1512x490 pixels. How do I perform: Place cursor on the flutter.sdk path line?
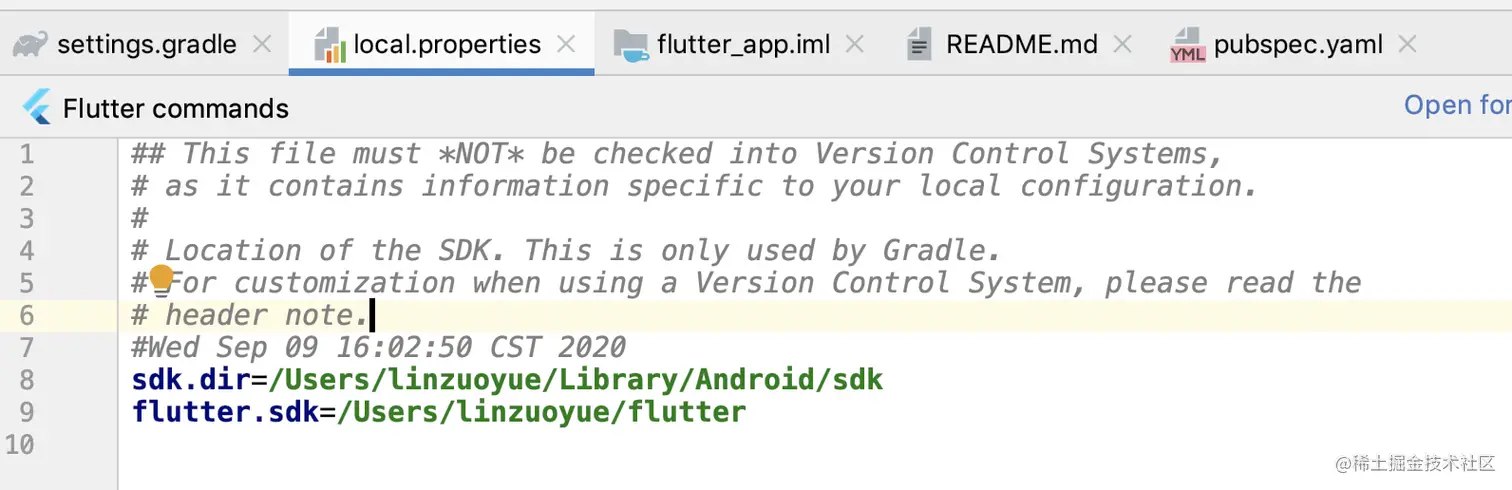click(439, 412)
